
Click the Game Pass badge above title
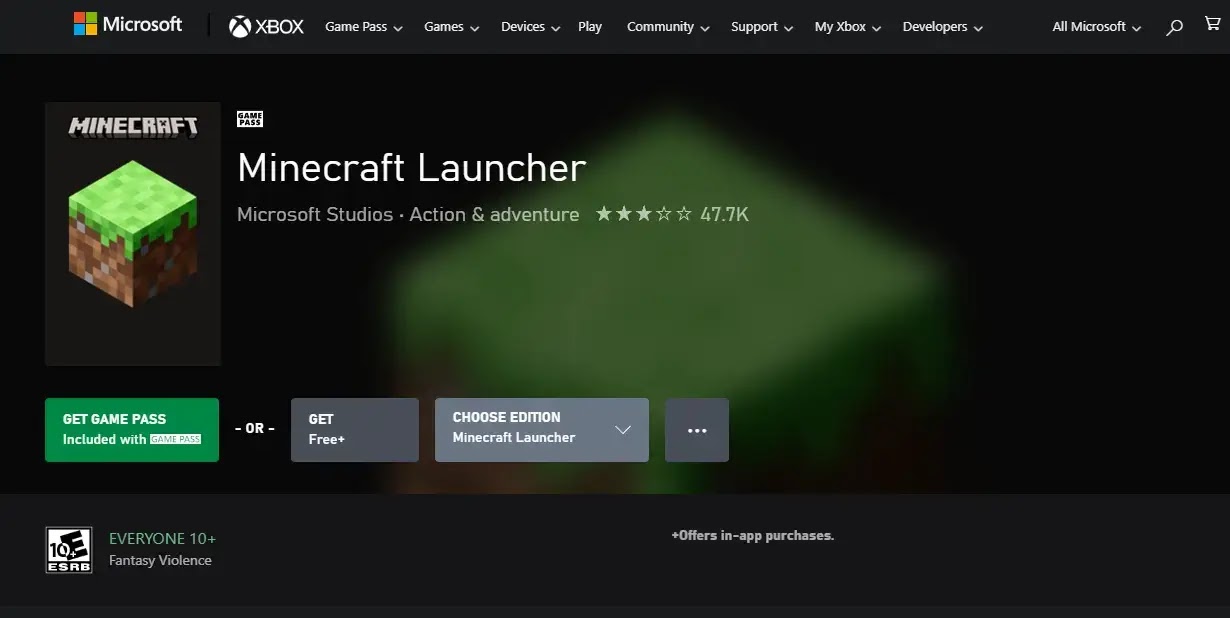click(x=250, y=119)
